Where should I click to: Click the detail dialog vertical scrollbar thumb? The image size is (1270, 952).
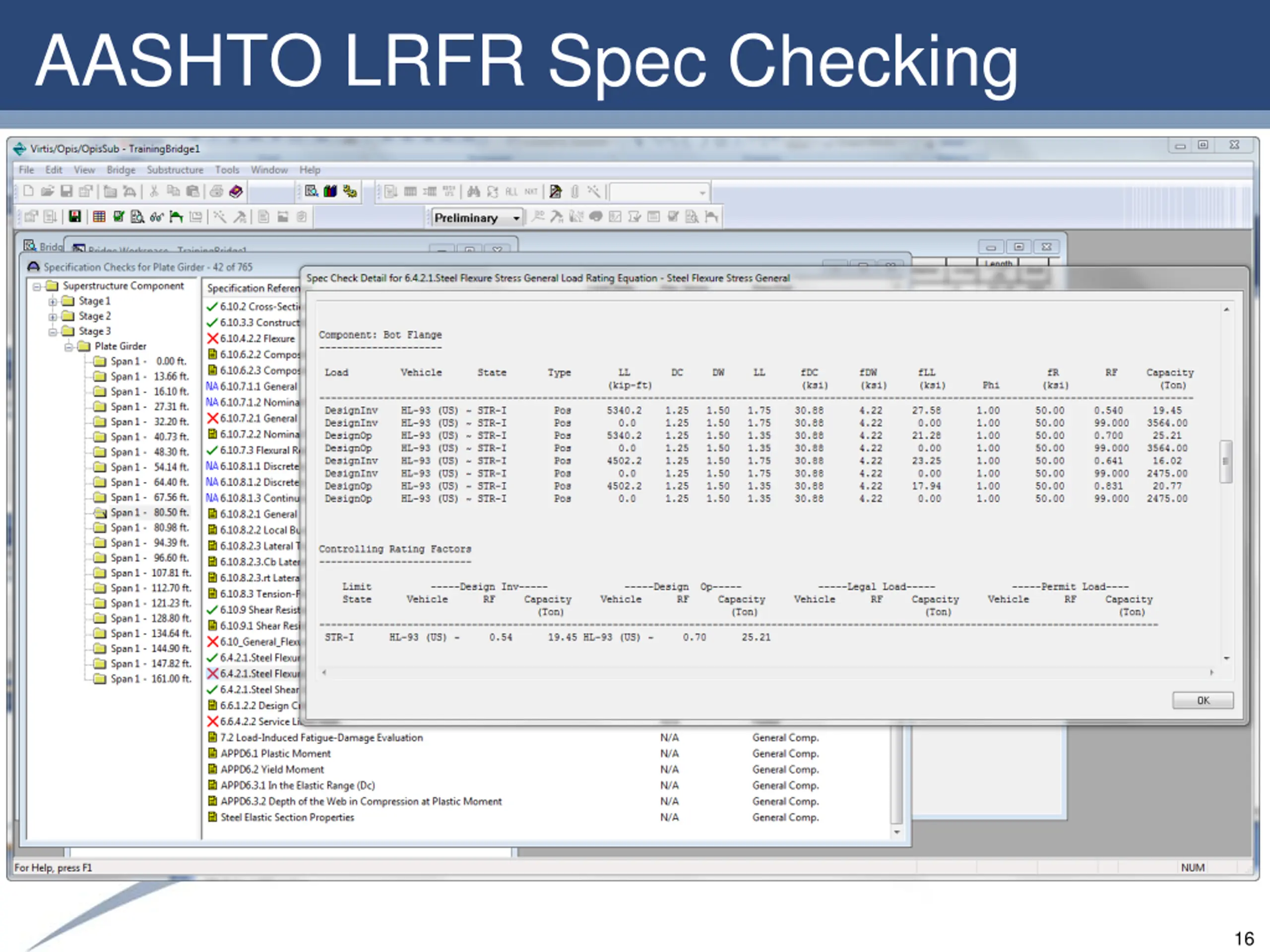pyautogui.click(x=1226, y=461)
